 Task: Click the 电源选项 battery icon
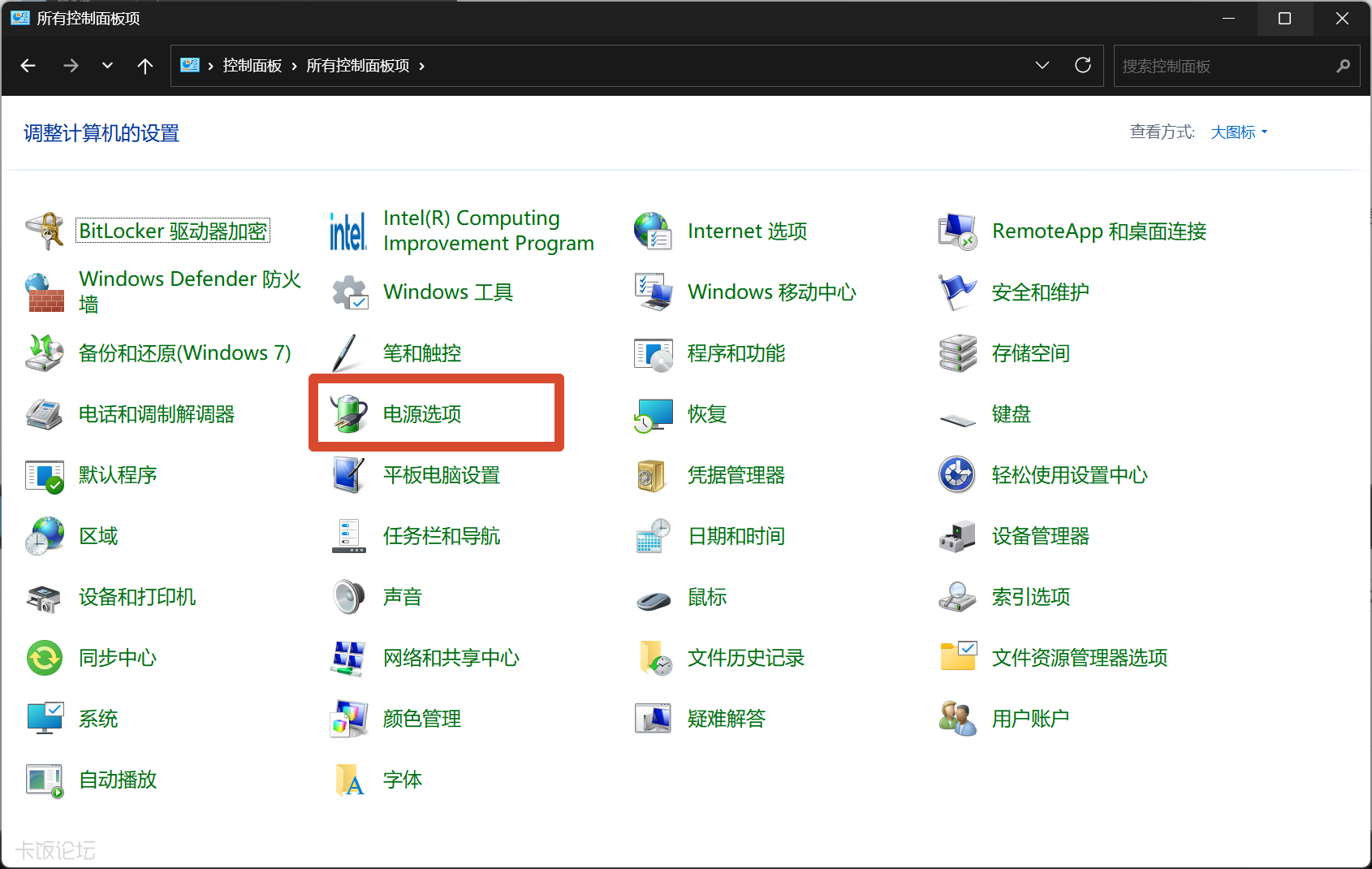[349, 414]
